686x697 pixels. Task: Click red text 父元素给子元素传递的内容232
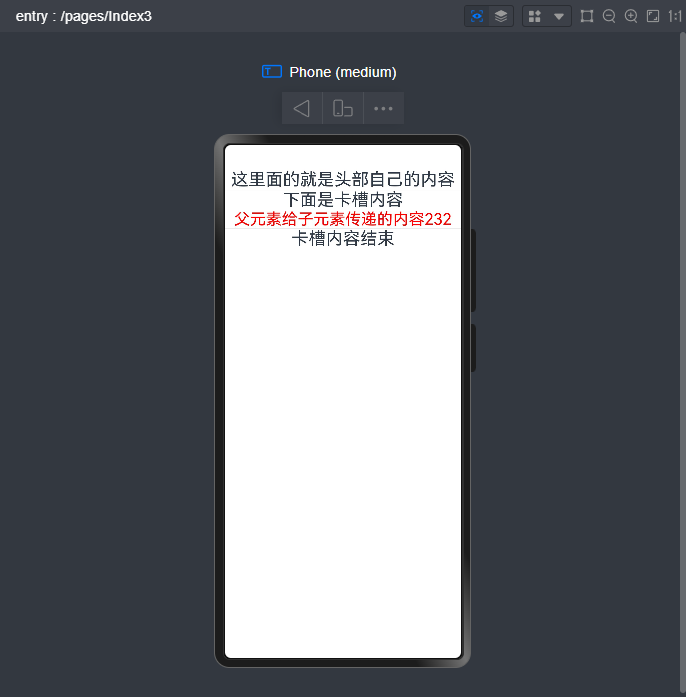coord(343,219)
